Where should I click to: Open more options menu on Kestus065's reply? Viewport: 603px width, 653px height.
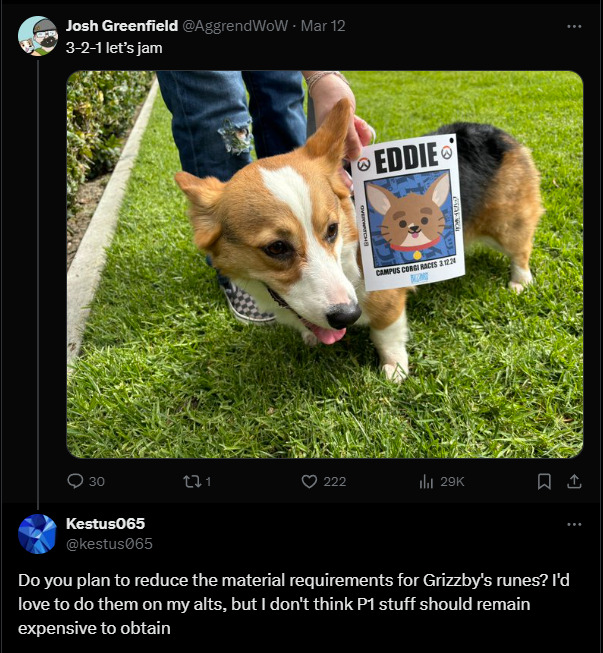pos(574,524)
